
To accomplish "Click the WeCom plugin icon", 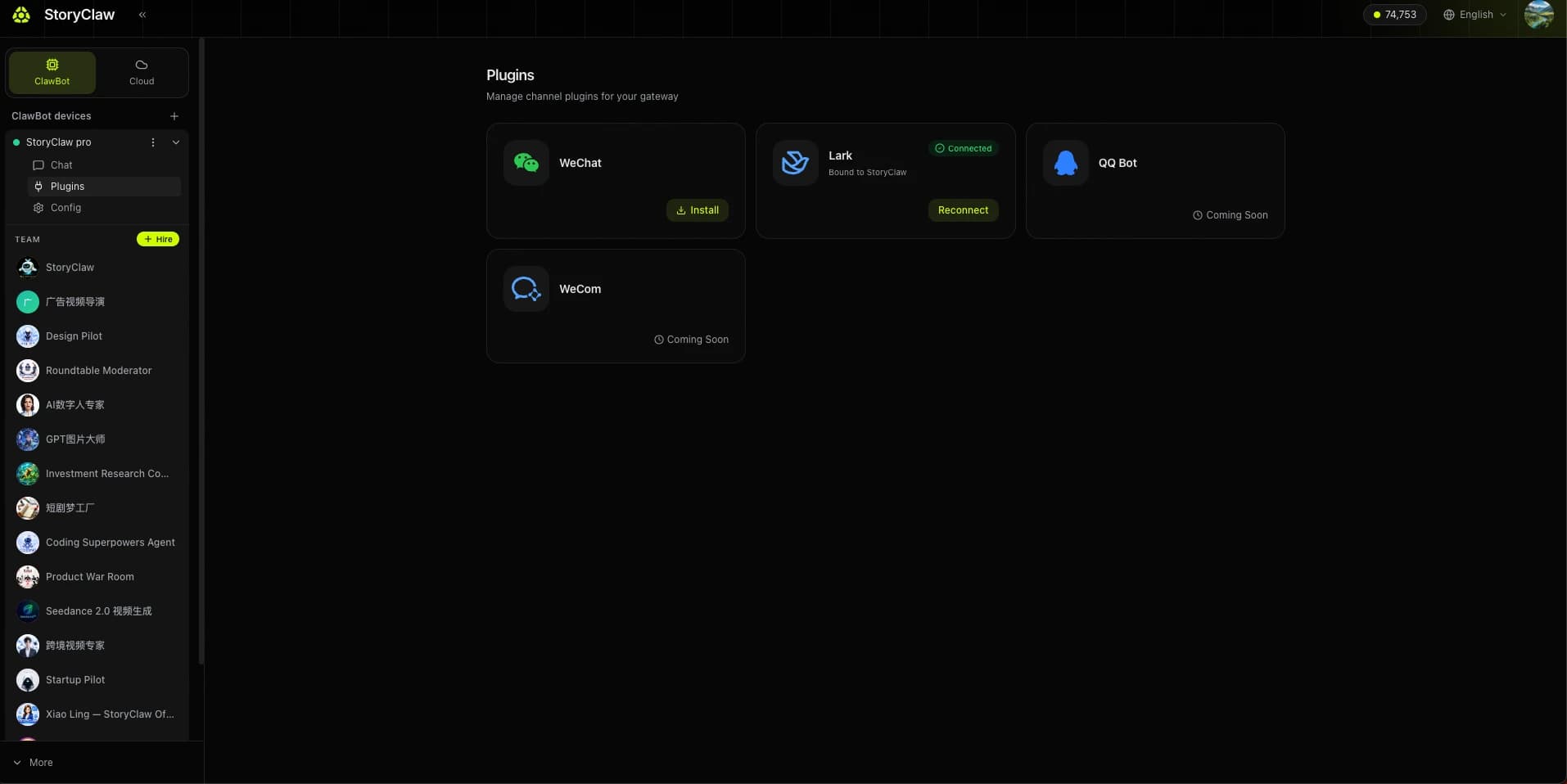I will click(526, 289).
